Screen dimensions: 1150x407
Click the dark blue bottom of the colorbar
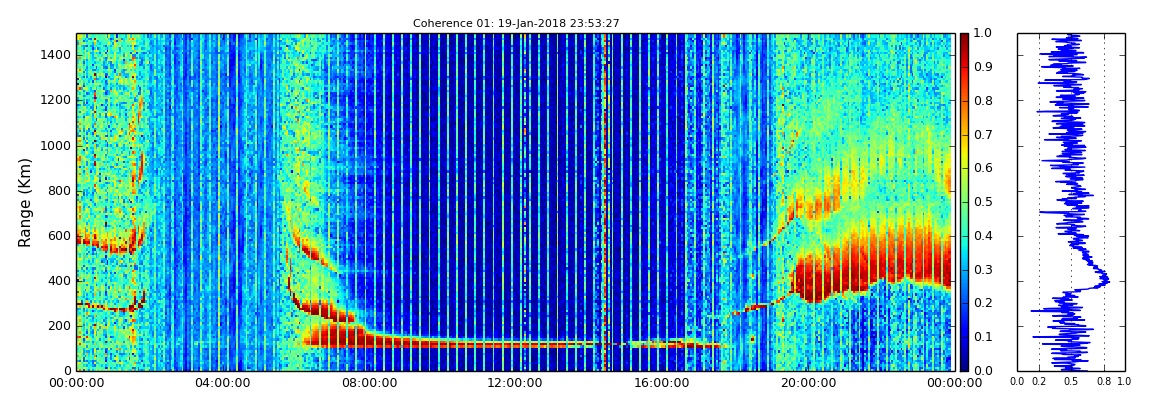click(964, 362)
